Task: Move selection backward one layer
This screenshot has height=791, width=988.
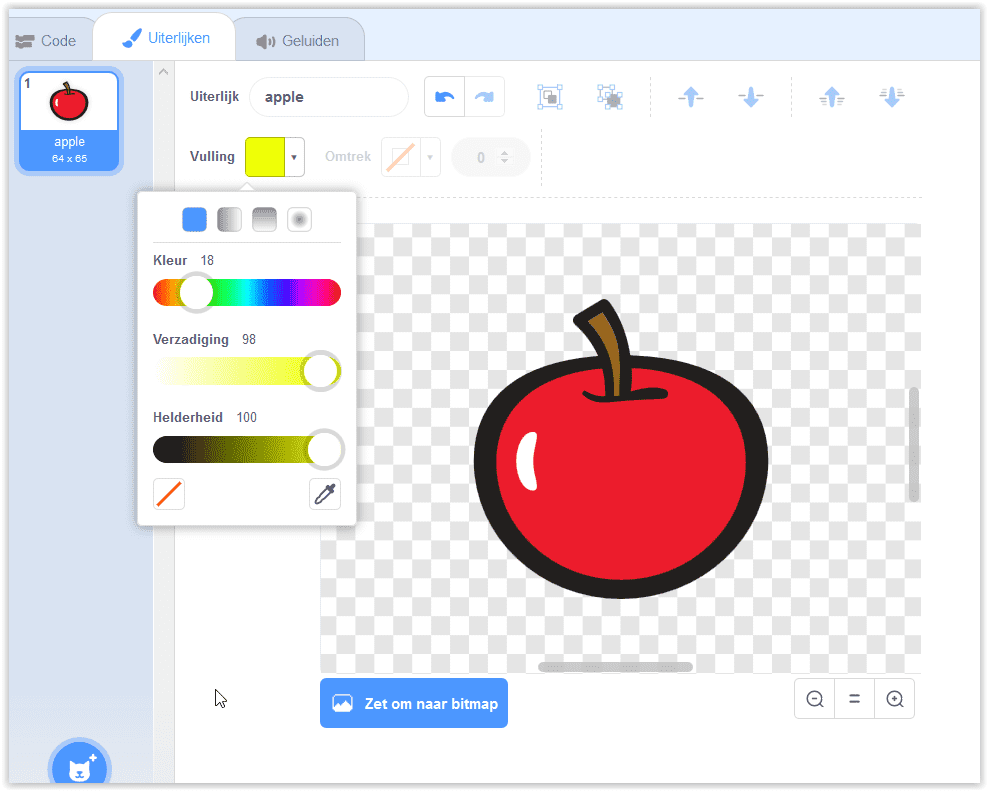Action: pyautogui.click(x=751, y=97)
